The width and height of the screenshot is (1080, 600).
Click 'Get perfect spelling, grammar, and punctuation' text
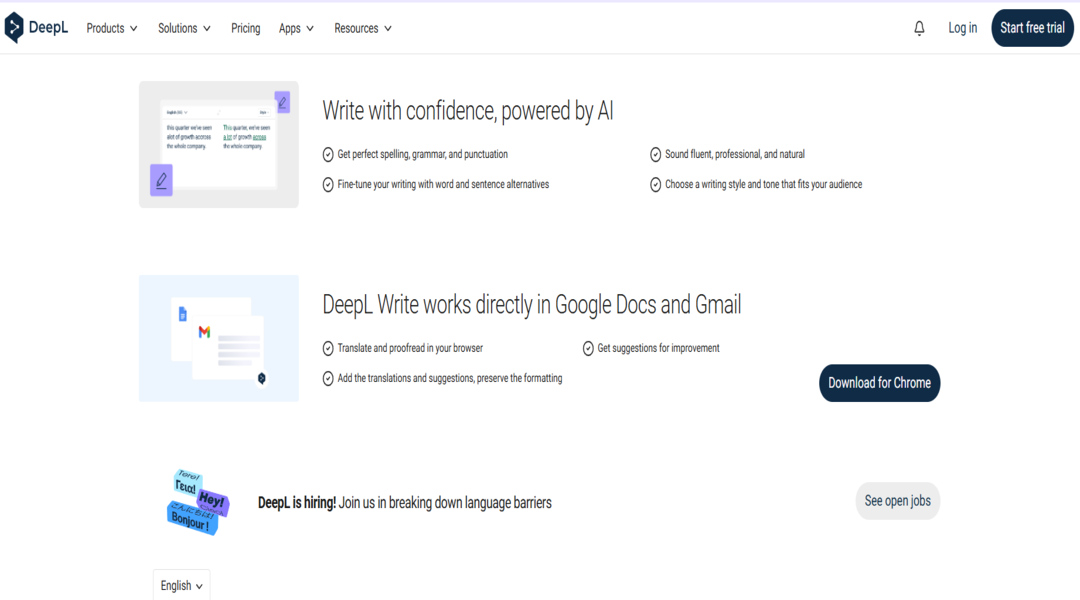click(422, 154)
